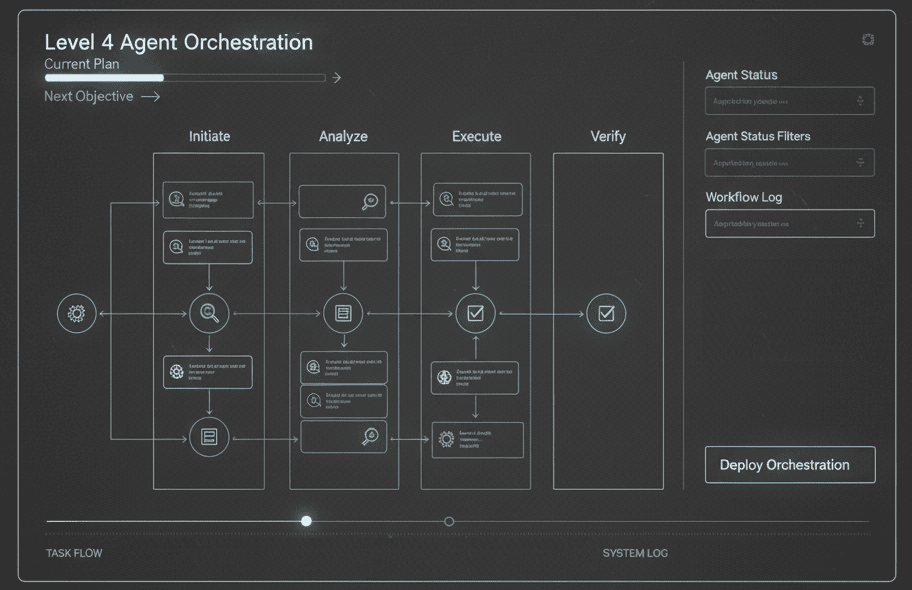This screenshot has width=912, height=590.
Task: Click the document circle node in Analyze column
Action: tap(343, 314)
